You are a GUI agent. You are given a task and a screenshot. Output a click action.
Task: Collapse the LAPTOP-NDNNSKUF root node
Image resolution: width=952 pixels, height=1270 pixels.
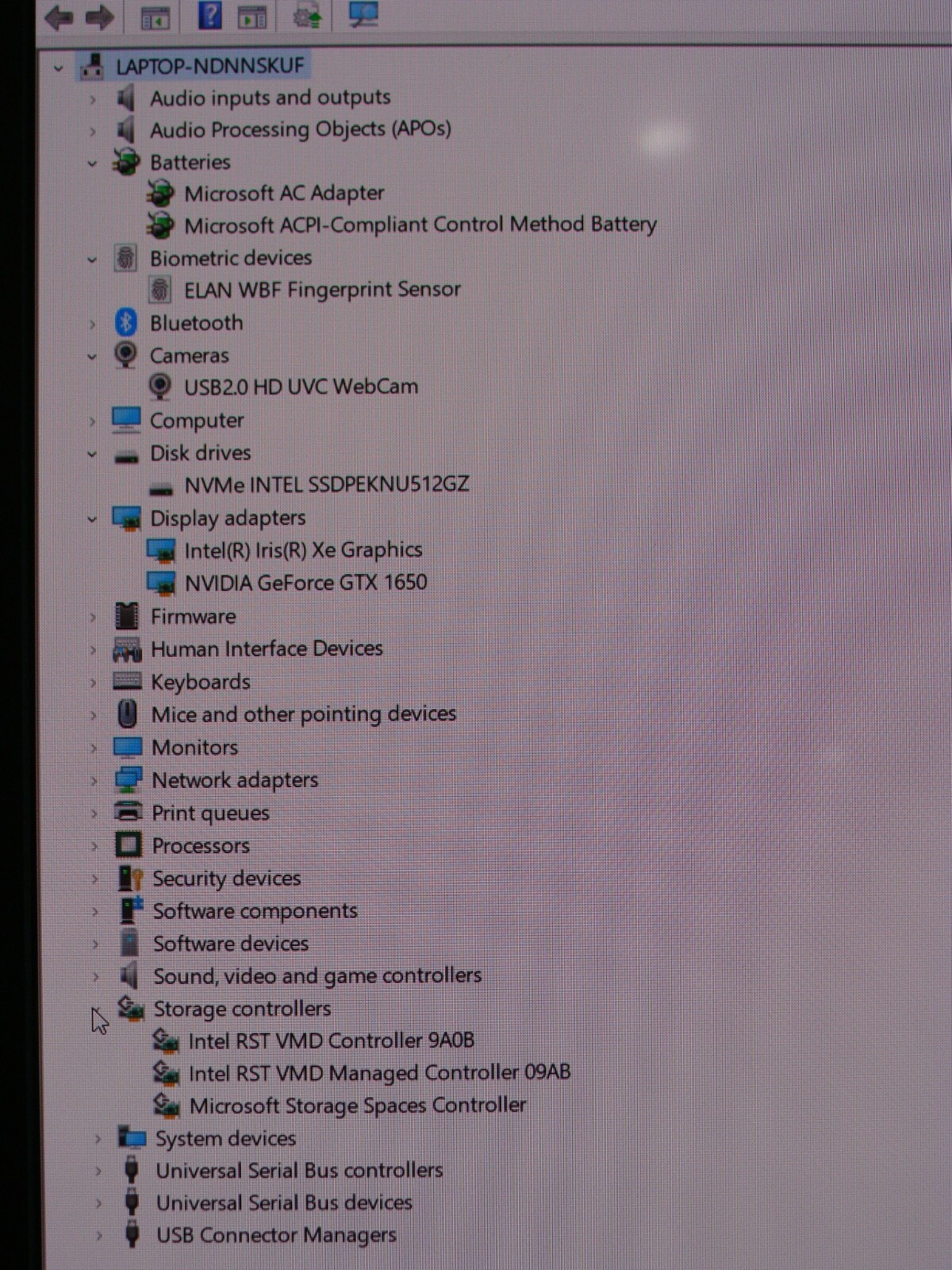point(58,68)
